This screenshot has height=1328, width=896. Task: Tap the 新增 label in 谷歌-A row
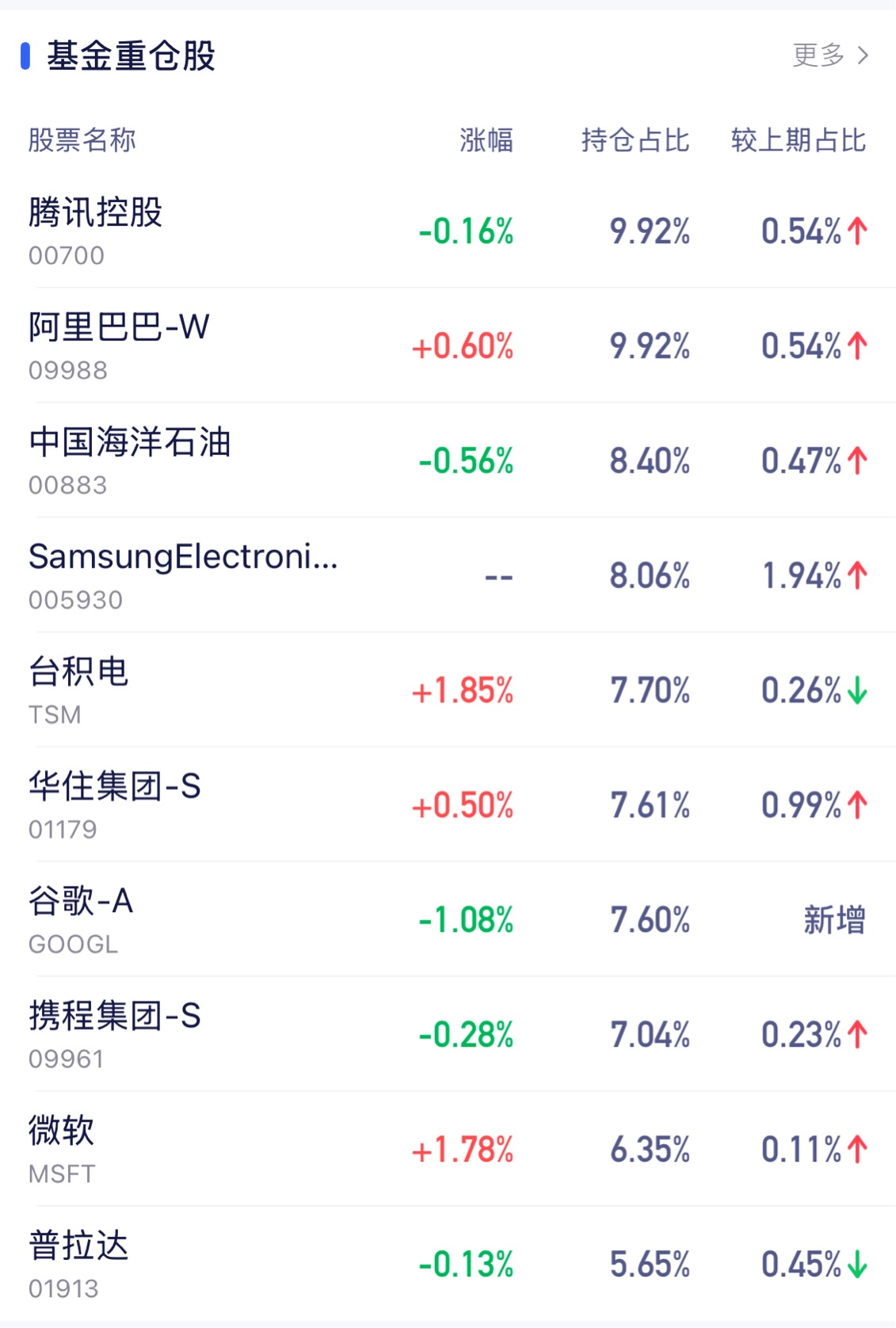(833, 921)
